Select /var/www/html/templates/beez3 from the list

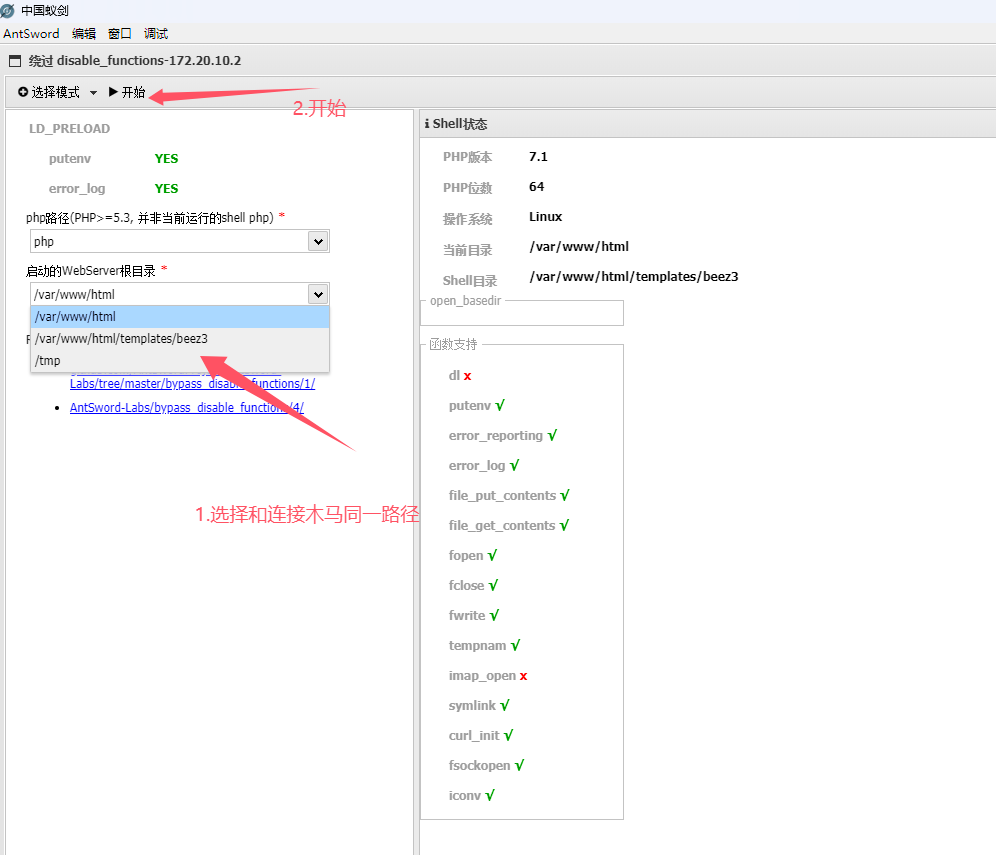pos(121,339)
